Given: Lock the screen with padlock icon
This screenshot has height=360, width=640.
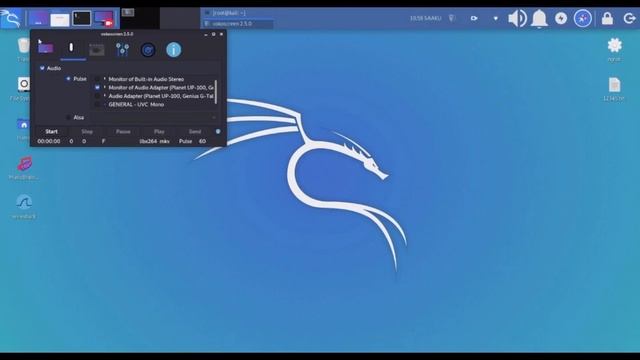Looking at the screenshot, I should 607,18.
